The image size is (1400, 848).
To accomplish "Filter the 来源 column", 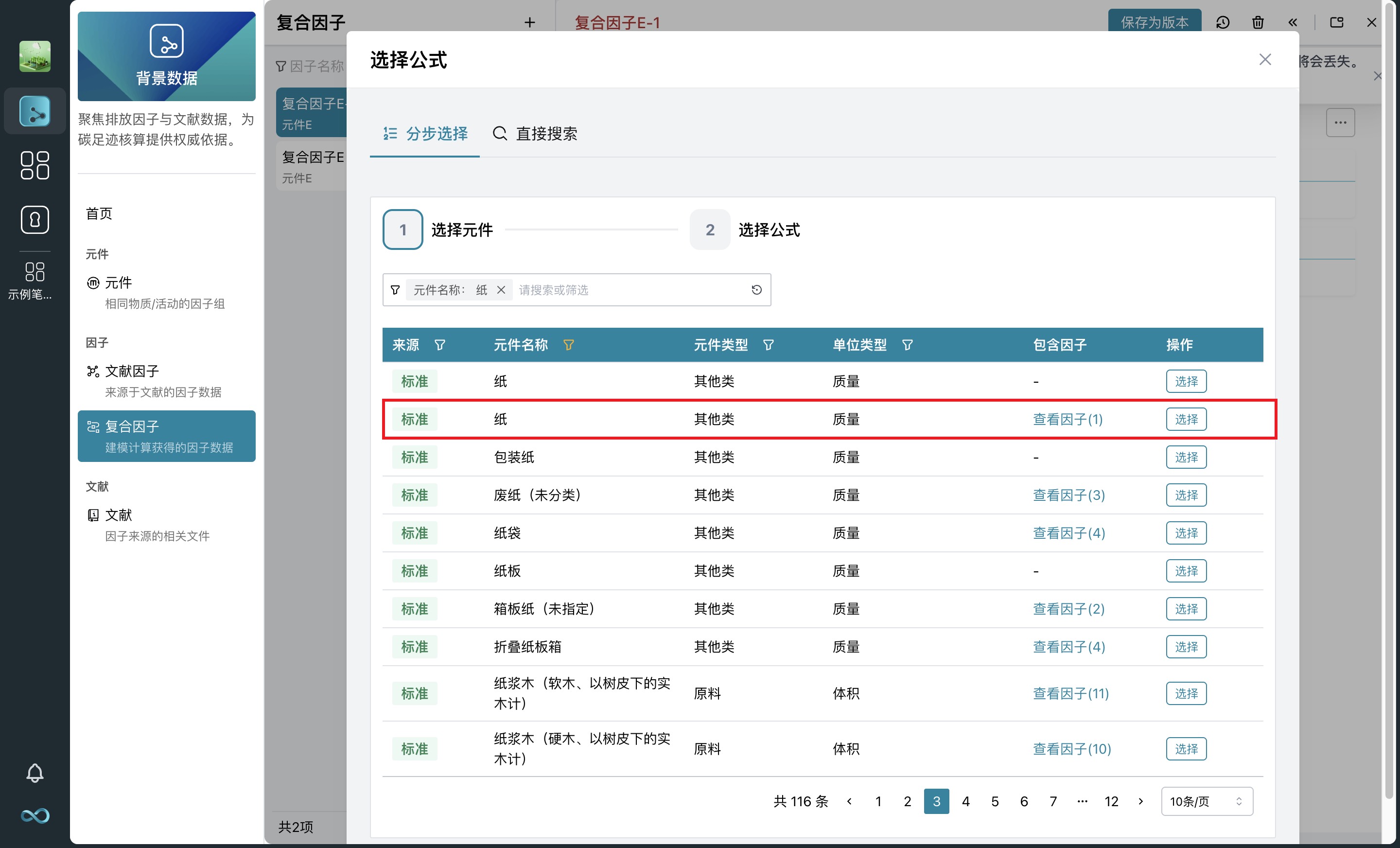I will coord(440,345).
